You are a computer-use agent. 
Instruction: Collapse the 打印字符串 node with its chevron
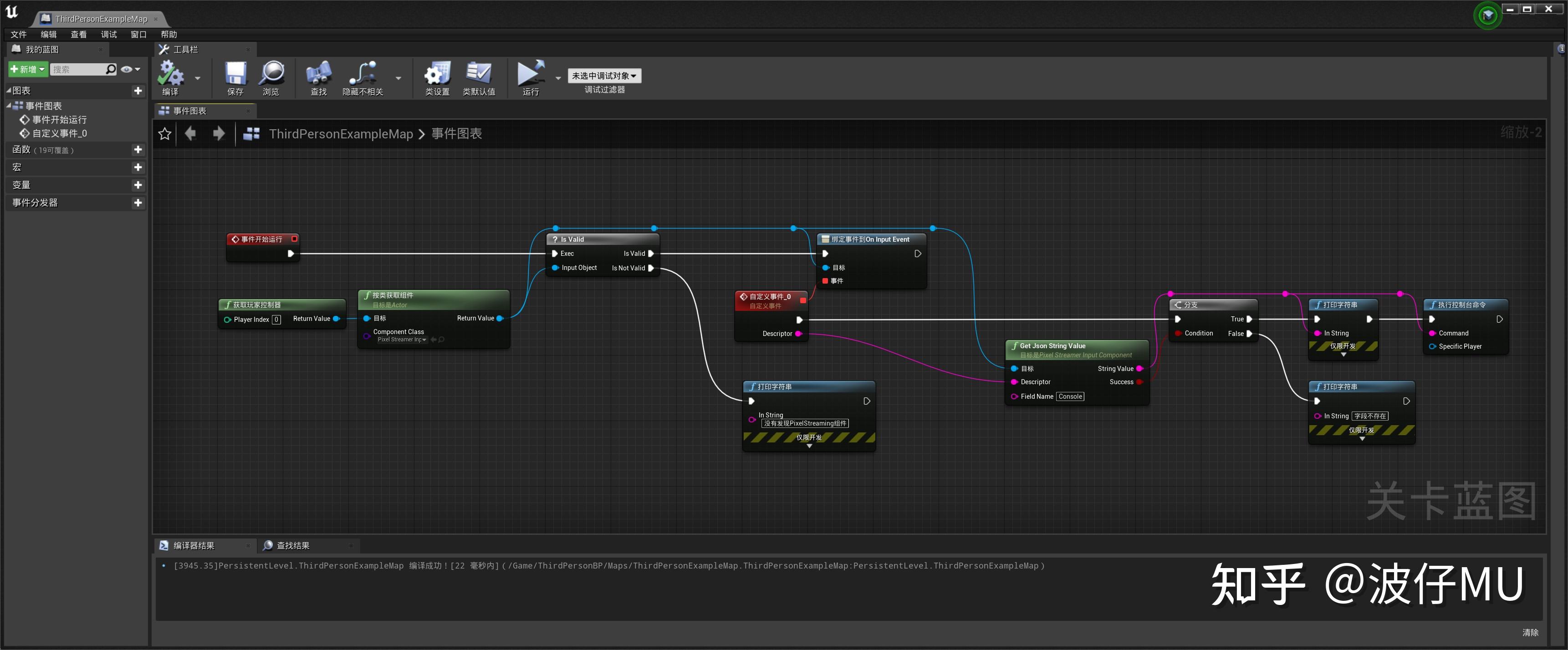pyautogui.click(x=810, y=446)
